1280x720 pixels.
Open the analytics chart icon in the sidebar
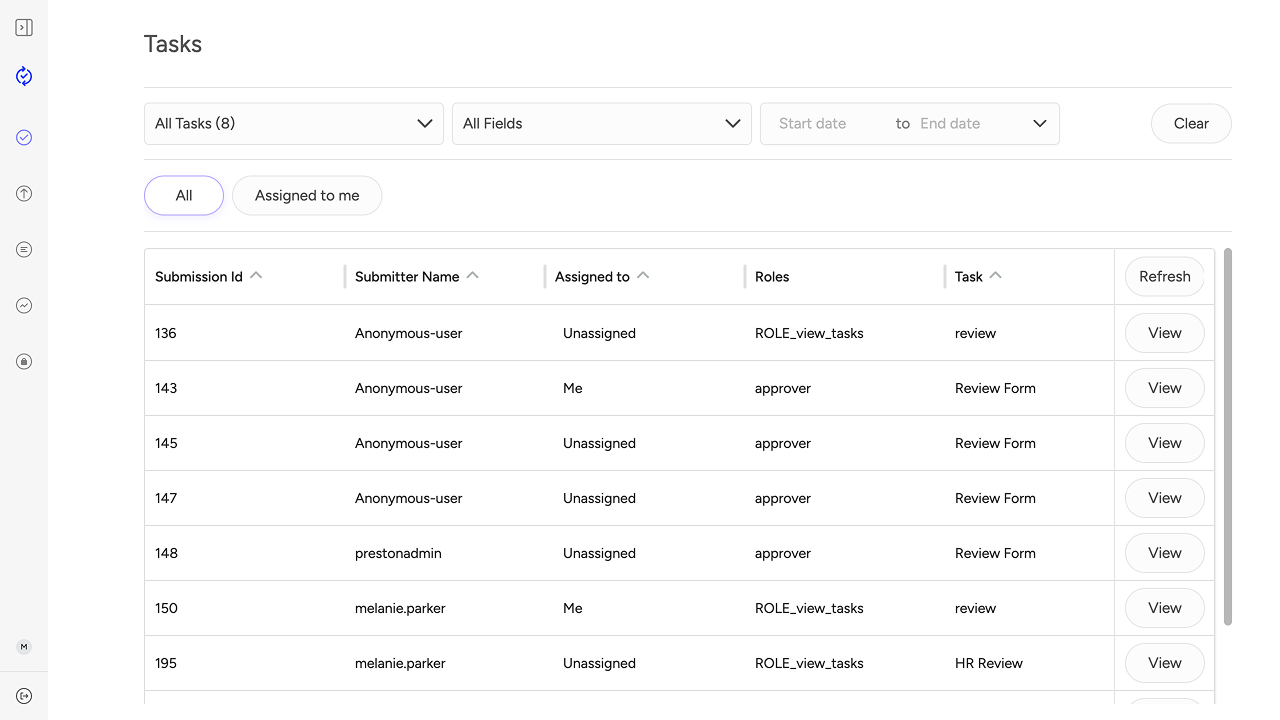point(24,306)
